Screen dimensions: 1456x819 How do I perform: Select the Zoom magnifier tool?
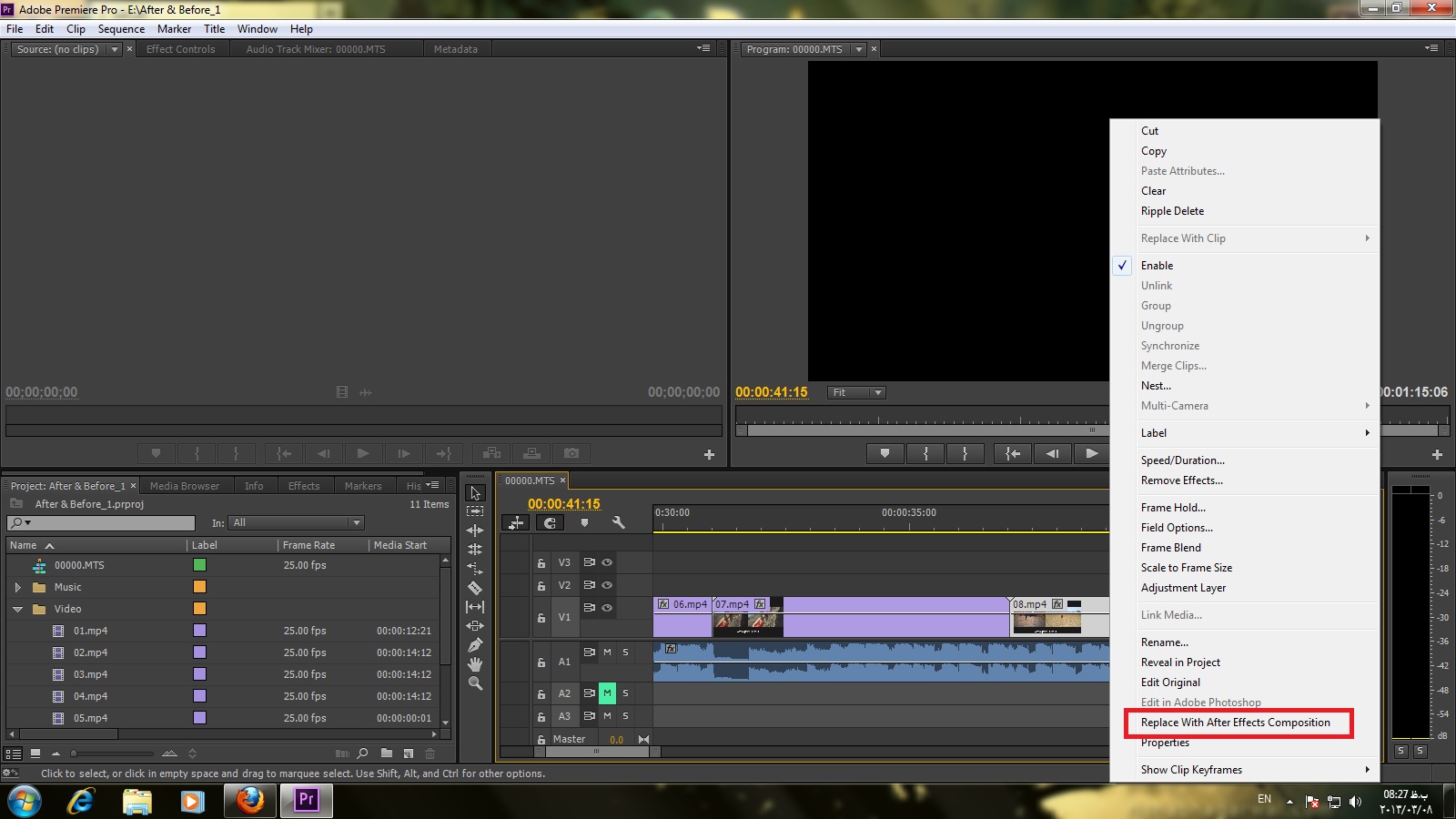[475, 683]
